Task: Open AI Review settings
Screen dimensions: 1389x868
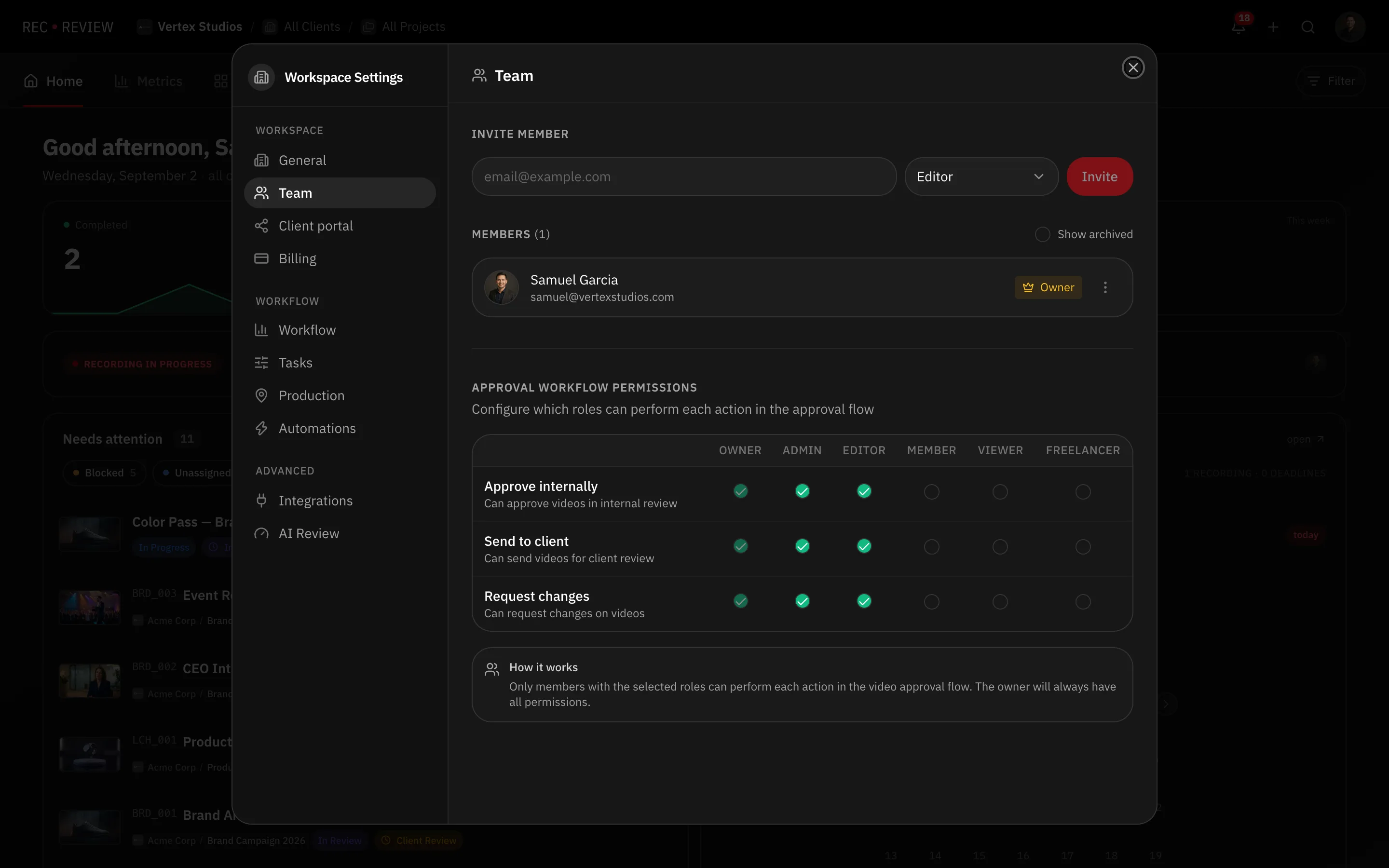Action: tap(340, 533)
